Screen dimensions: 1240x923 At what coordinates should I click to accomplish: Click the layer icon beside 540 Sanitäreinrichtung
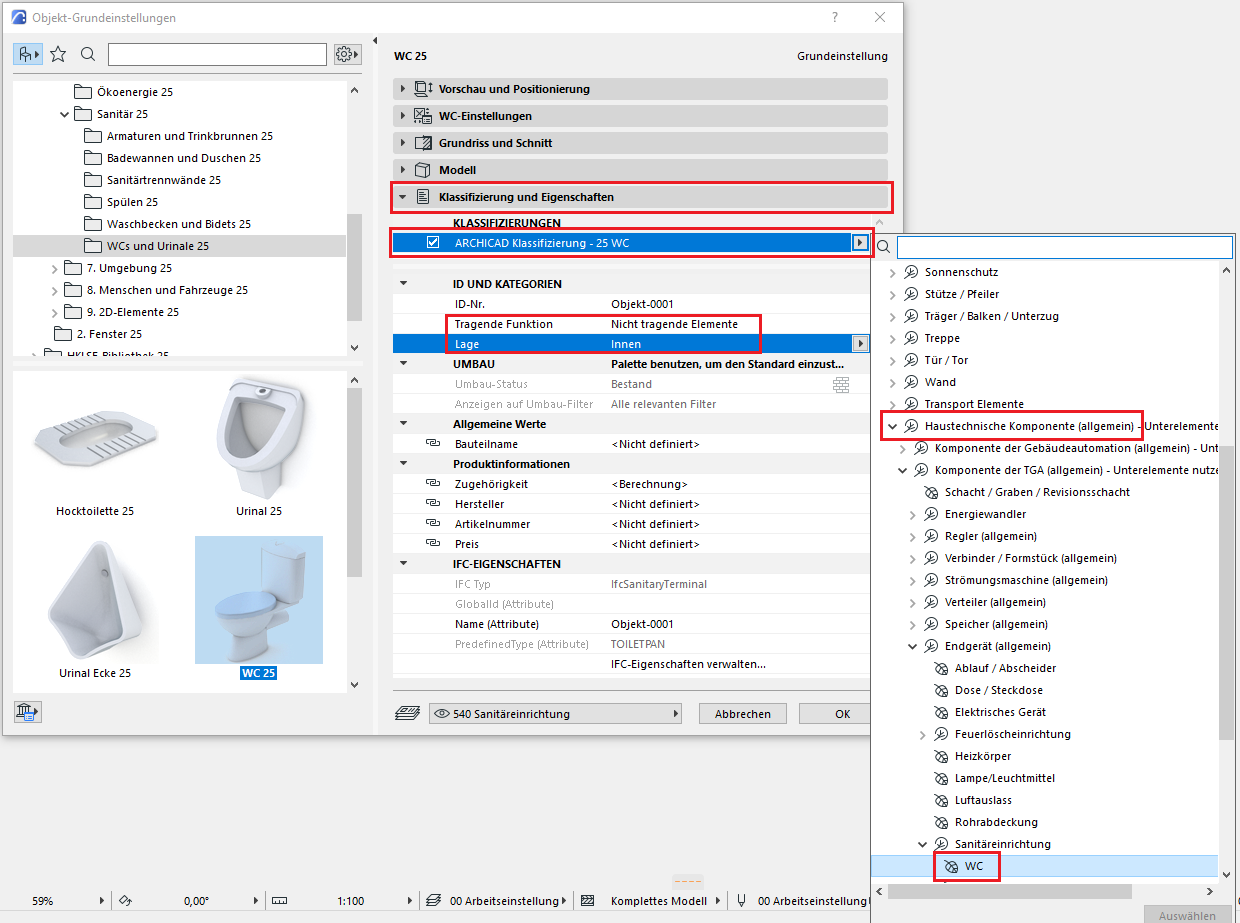point(408,714)
